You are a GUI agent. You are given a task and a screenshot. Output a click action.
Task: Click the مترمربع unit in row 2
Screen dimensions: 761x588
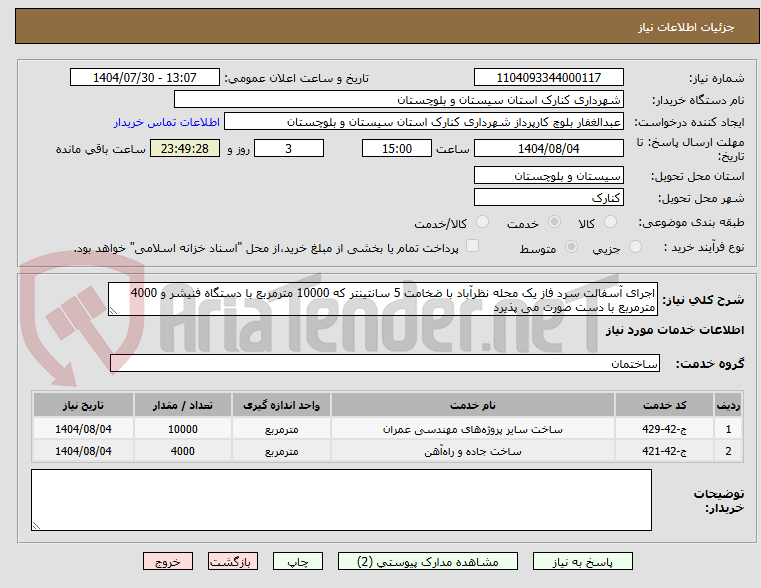coord(281,451)
